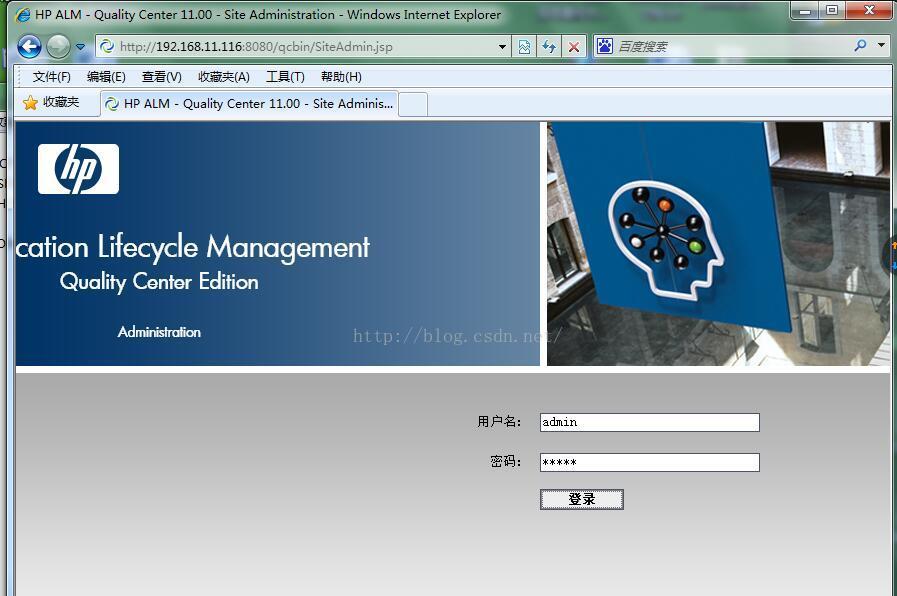
Task: Open the 帮助(H) menu
Action: click(x=341, y=77)
